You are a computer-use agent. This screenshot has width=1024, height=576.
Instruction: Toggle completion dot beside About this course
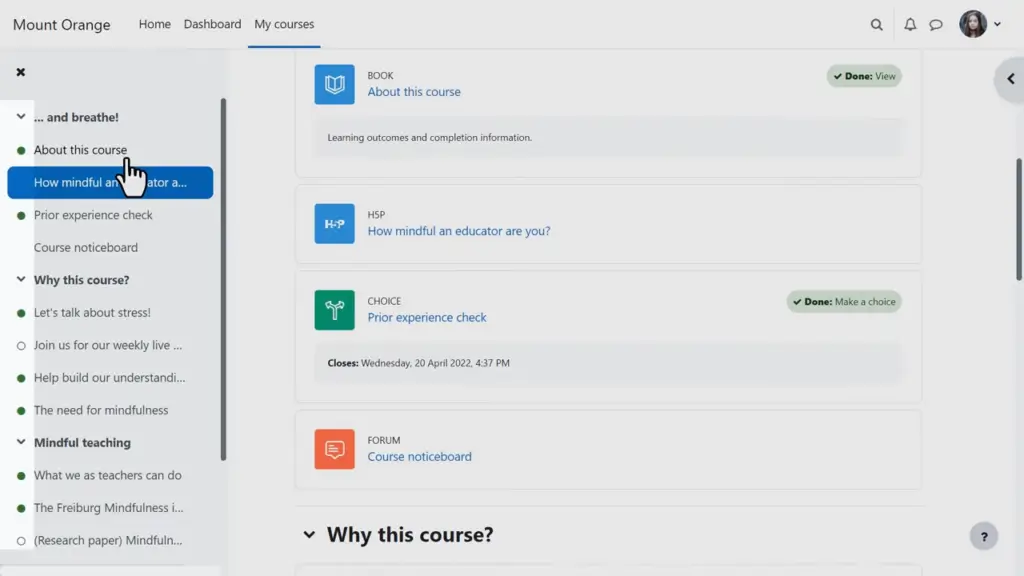[x=22, y=150]
